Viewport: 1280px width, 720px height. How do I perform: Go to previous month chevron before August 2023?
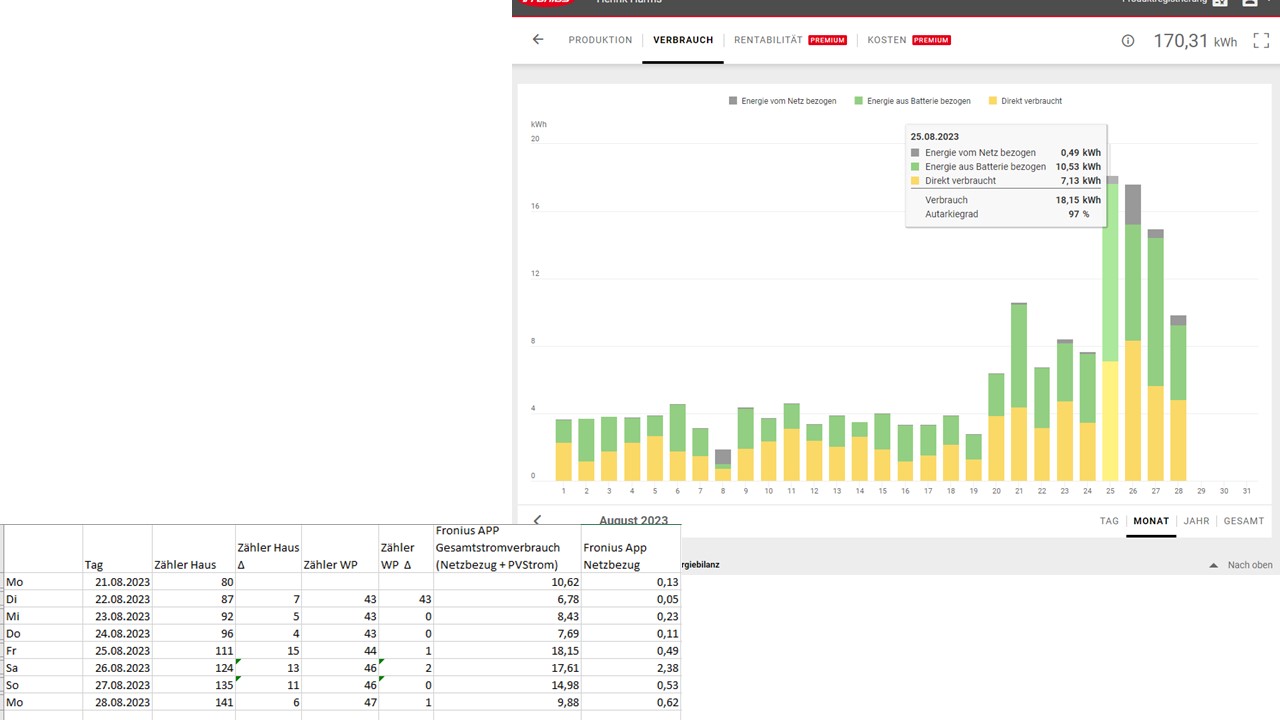(x=538, y=521)
